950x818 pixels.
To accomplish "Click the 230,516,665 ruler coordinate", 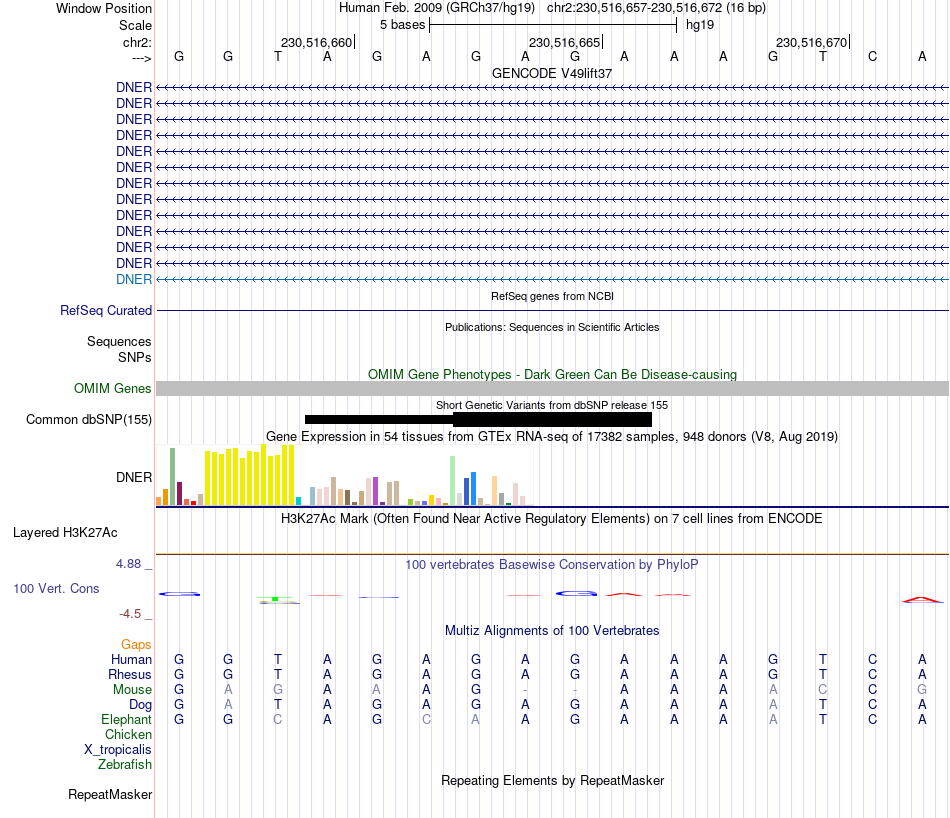I will tap(564, 42).
